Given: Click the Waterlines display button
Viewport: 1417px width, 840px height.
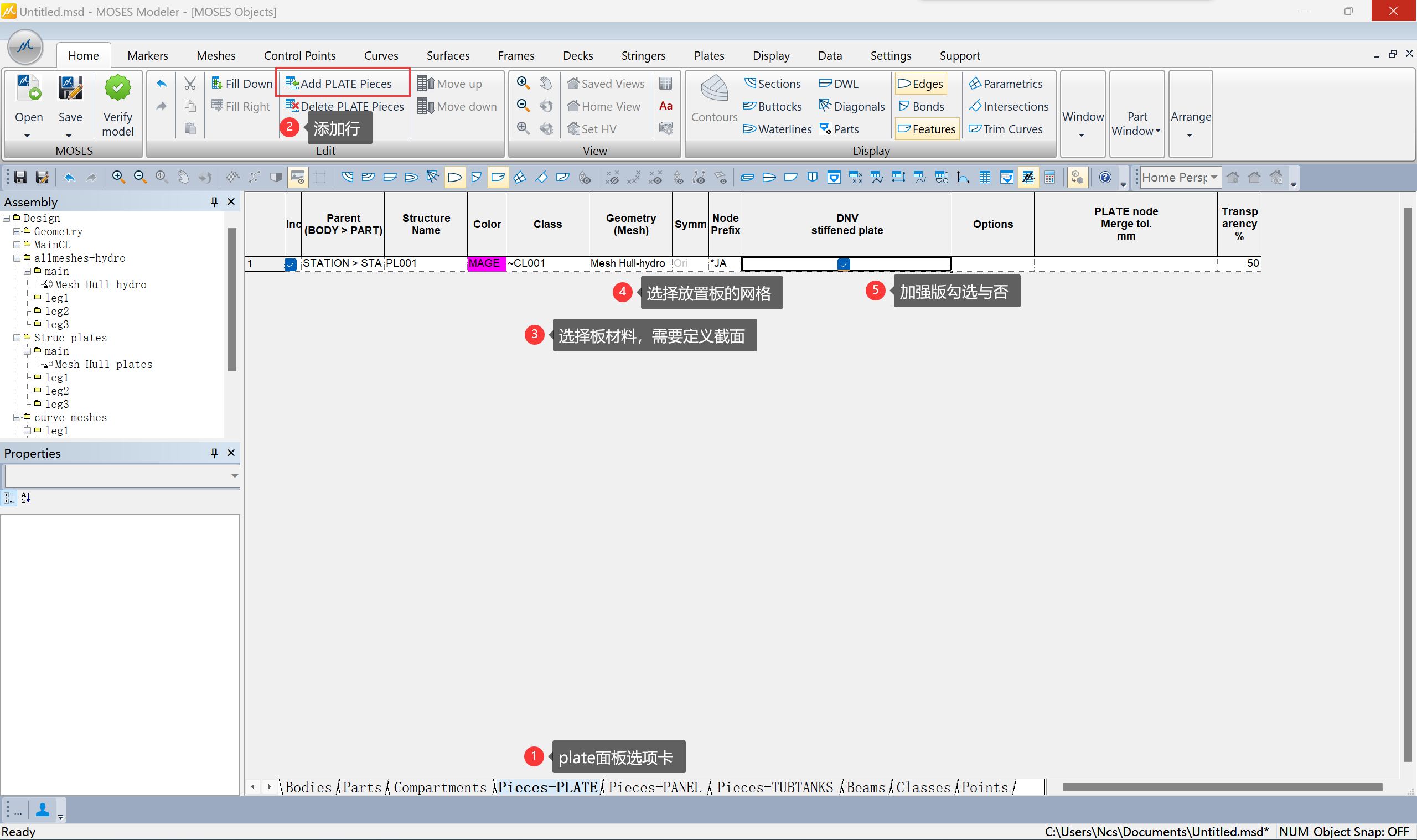Looking at the screenshot, I should (x=777, y=129).
